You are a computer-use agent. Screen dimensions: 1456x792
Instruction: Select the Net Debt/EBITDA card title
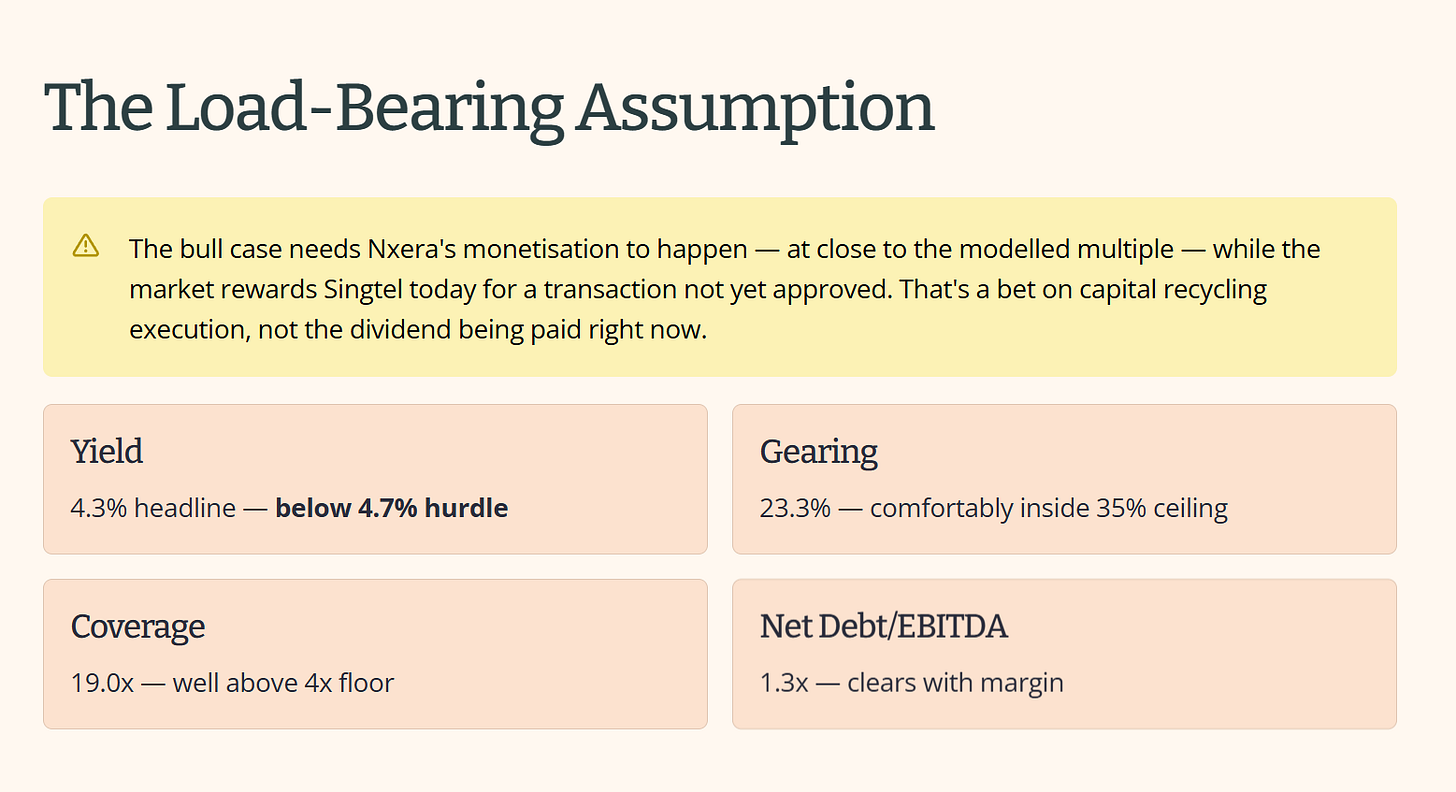[x=884, y=626]
